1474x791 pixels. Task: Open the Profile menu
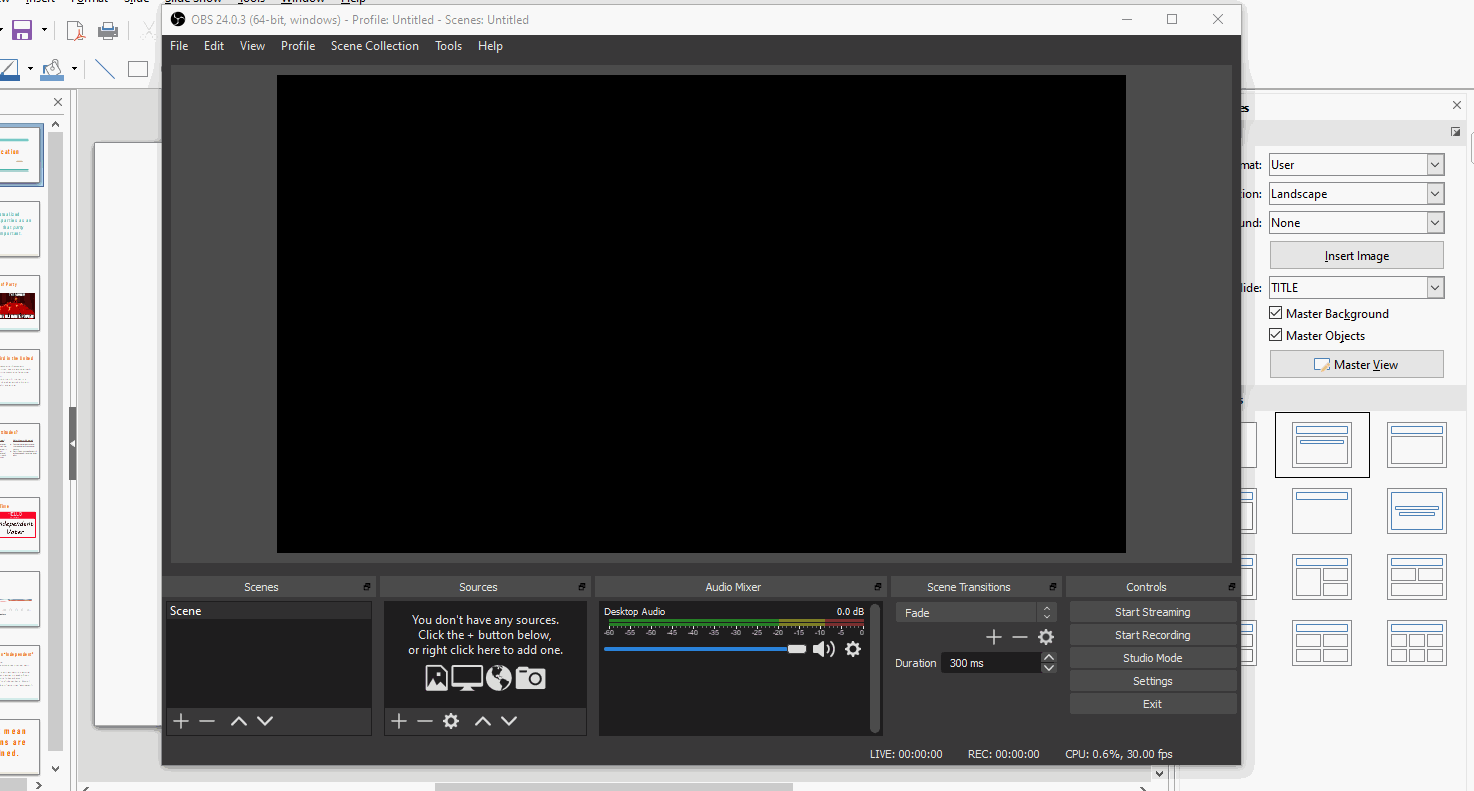tap(298, 46)
